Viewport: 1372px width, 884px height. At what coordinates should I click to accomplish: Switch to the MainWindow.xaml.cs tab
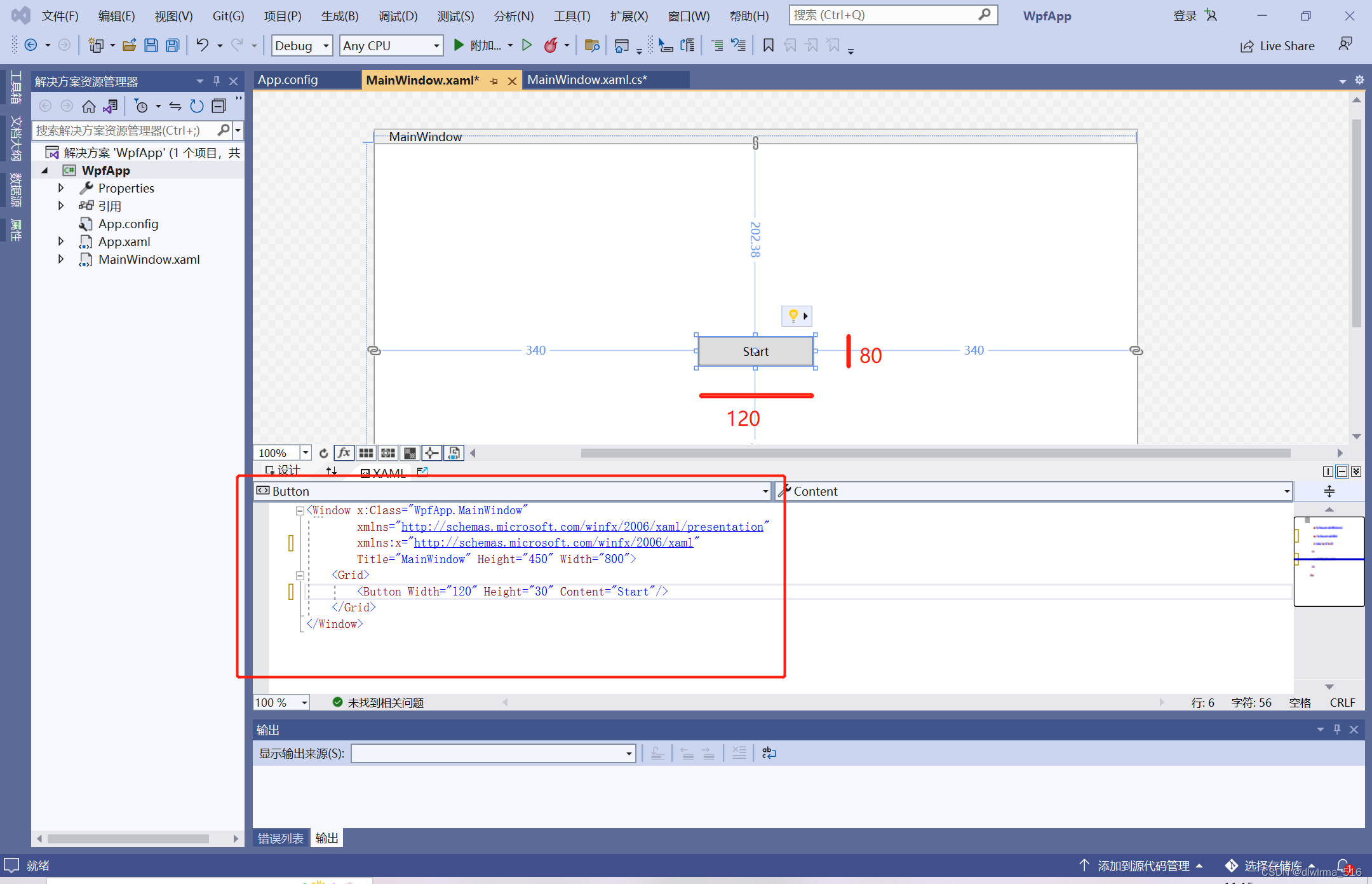click(x=587, y=80)
